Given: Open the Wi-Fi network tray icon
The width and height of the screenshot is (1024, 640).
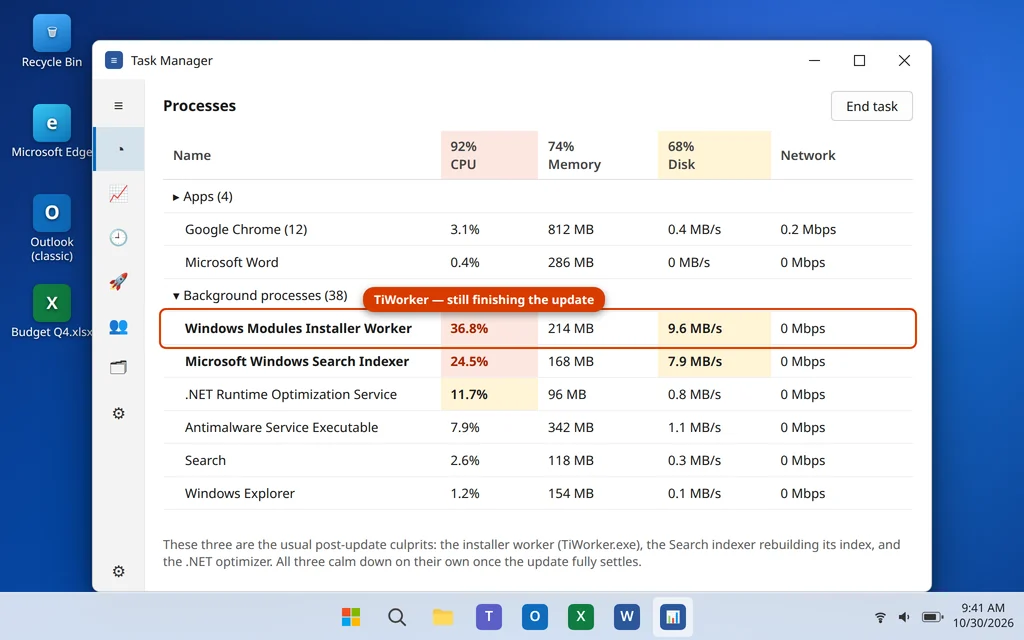Looking at the screenshot, I should [880, 617].
